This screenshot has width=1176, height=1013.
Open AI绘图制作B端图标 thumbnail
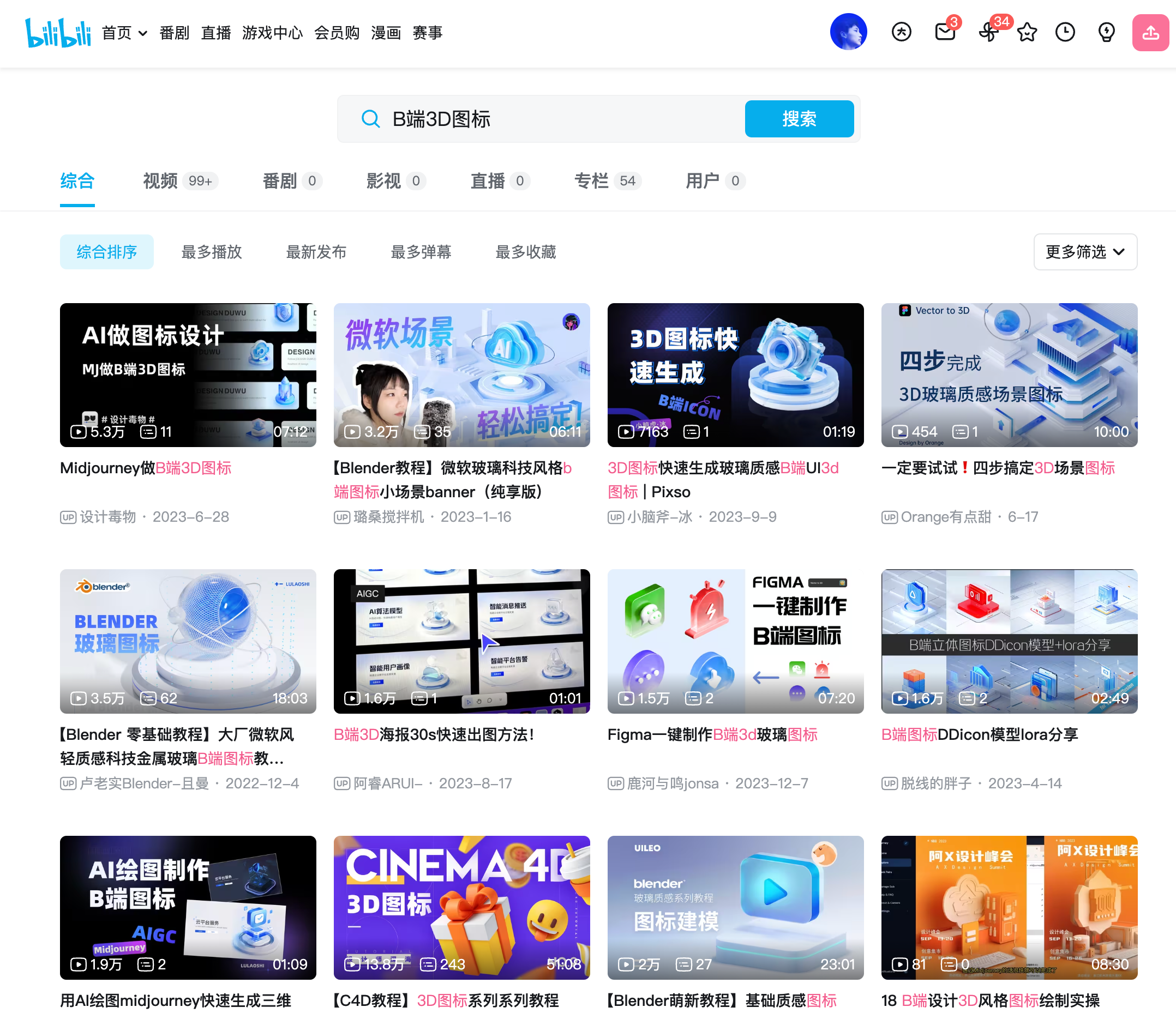point(188,908)
